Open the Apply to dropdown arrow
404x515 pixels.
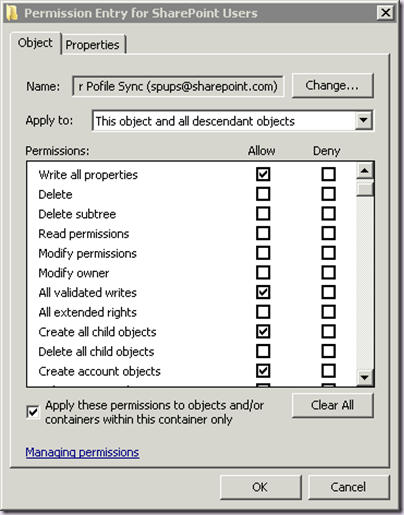pyautogui.click(x=363, y=120)
